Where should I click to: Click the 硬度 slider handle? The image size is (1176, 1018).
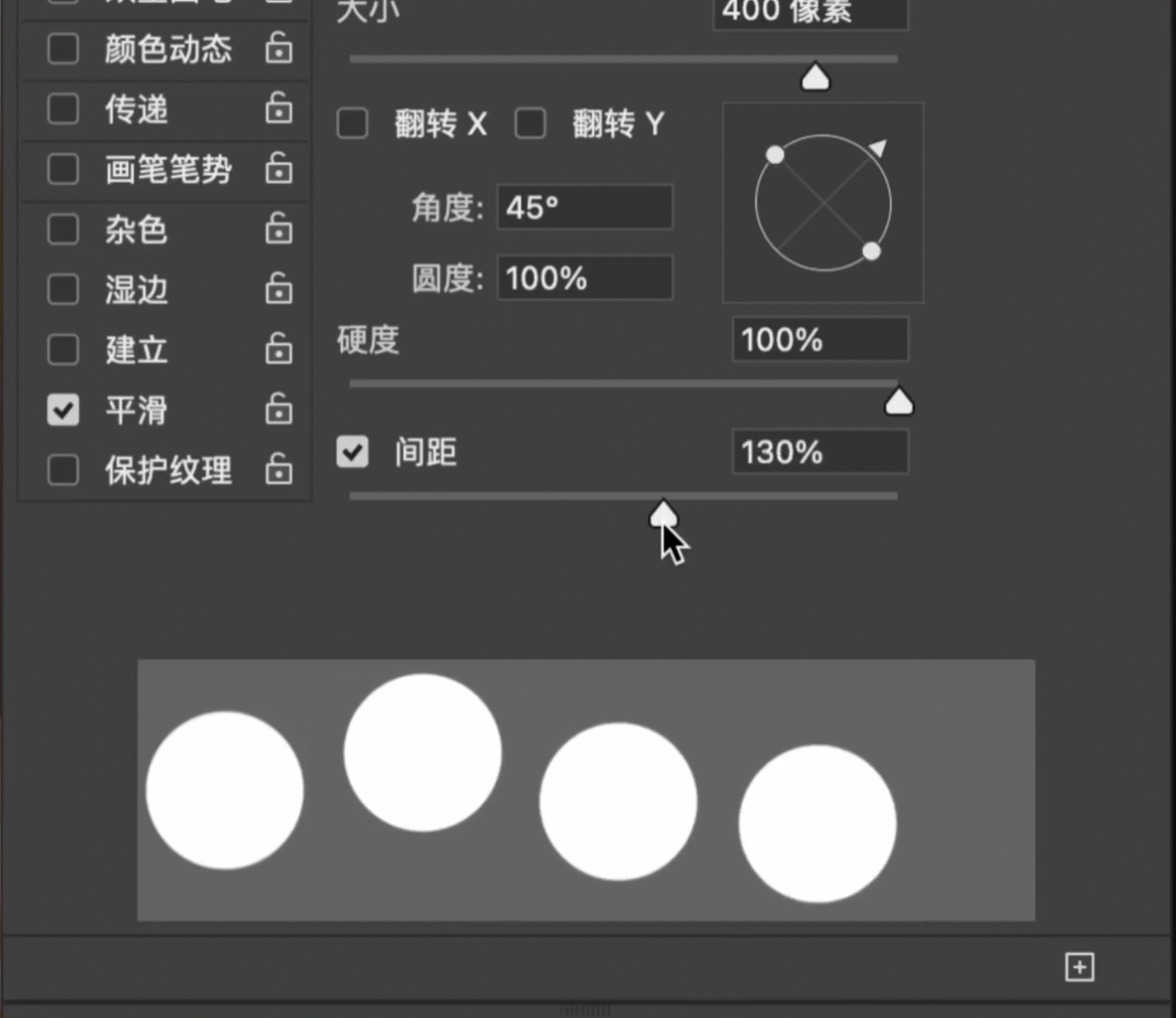click(x=899, y=403)
